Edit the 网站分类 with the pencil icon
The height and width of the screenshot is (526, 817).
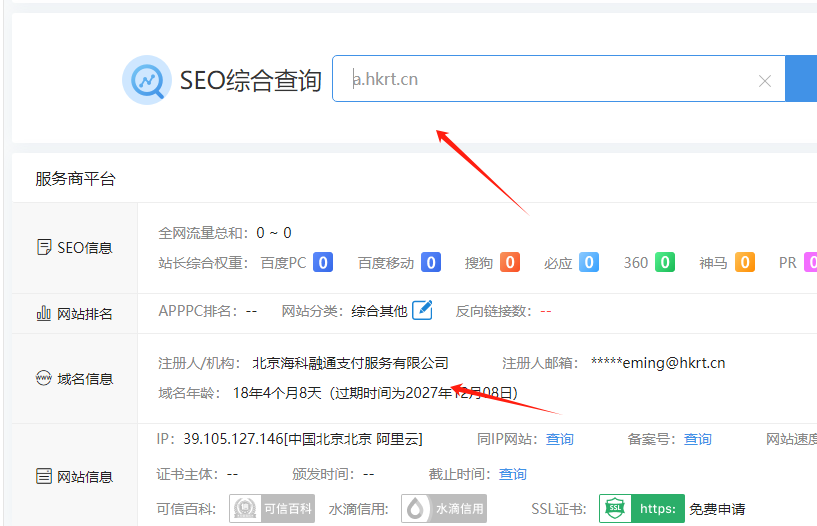(x=422, y=310)
